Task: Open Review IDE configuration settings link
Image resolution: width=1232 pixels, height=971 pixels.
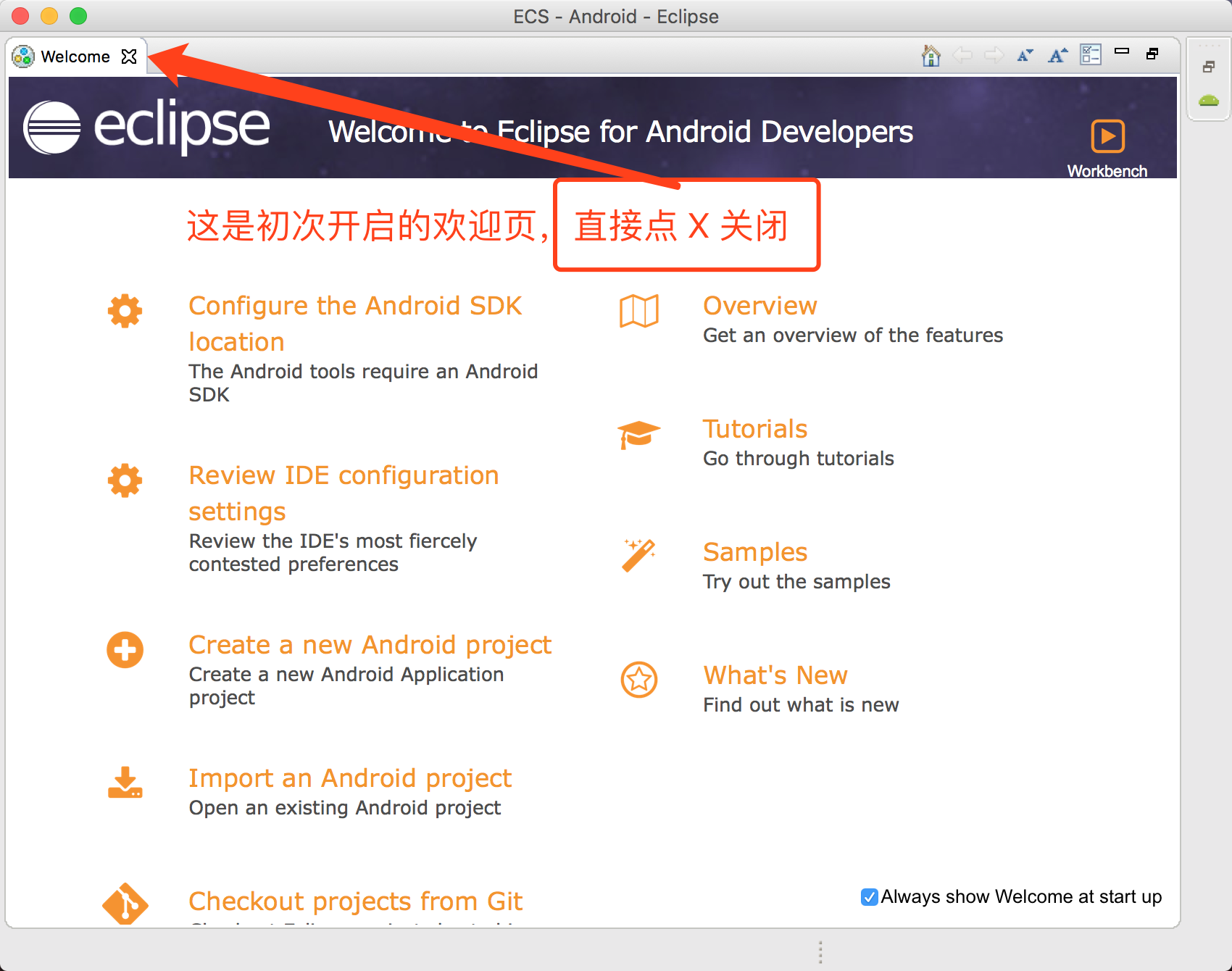Action: point(344,493)
